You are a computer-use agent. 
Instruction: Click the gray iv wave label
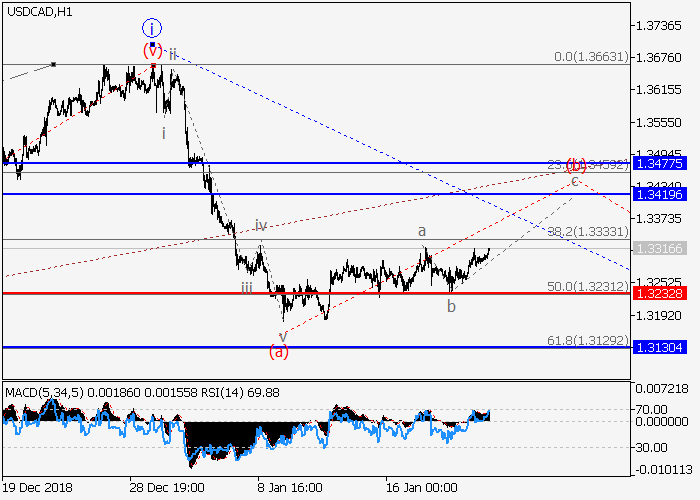(x=260, y=225)
